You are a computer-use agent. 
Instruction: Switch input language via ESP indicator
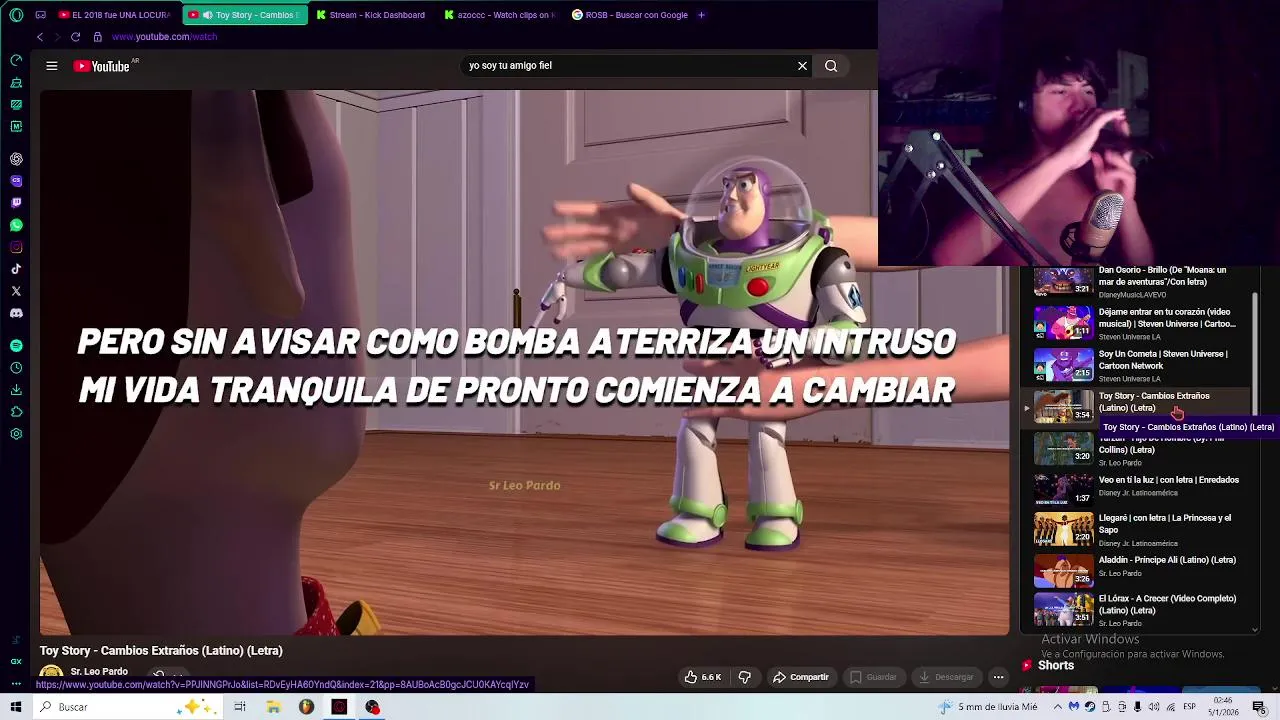tap(1190, 707)
